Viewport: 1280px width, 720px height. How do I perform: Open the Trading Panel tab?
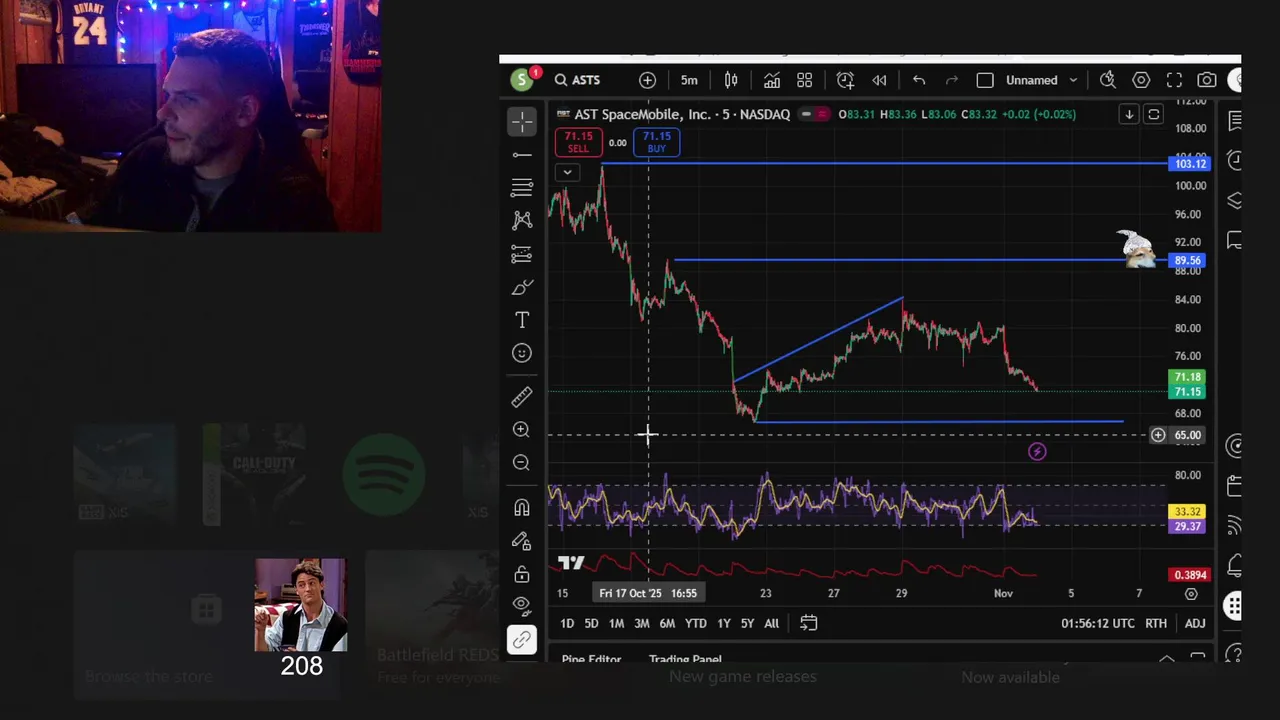[685, 659]
